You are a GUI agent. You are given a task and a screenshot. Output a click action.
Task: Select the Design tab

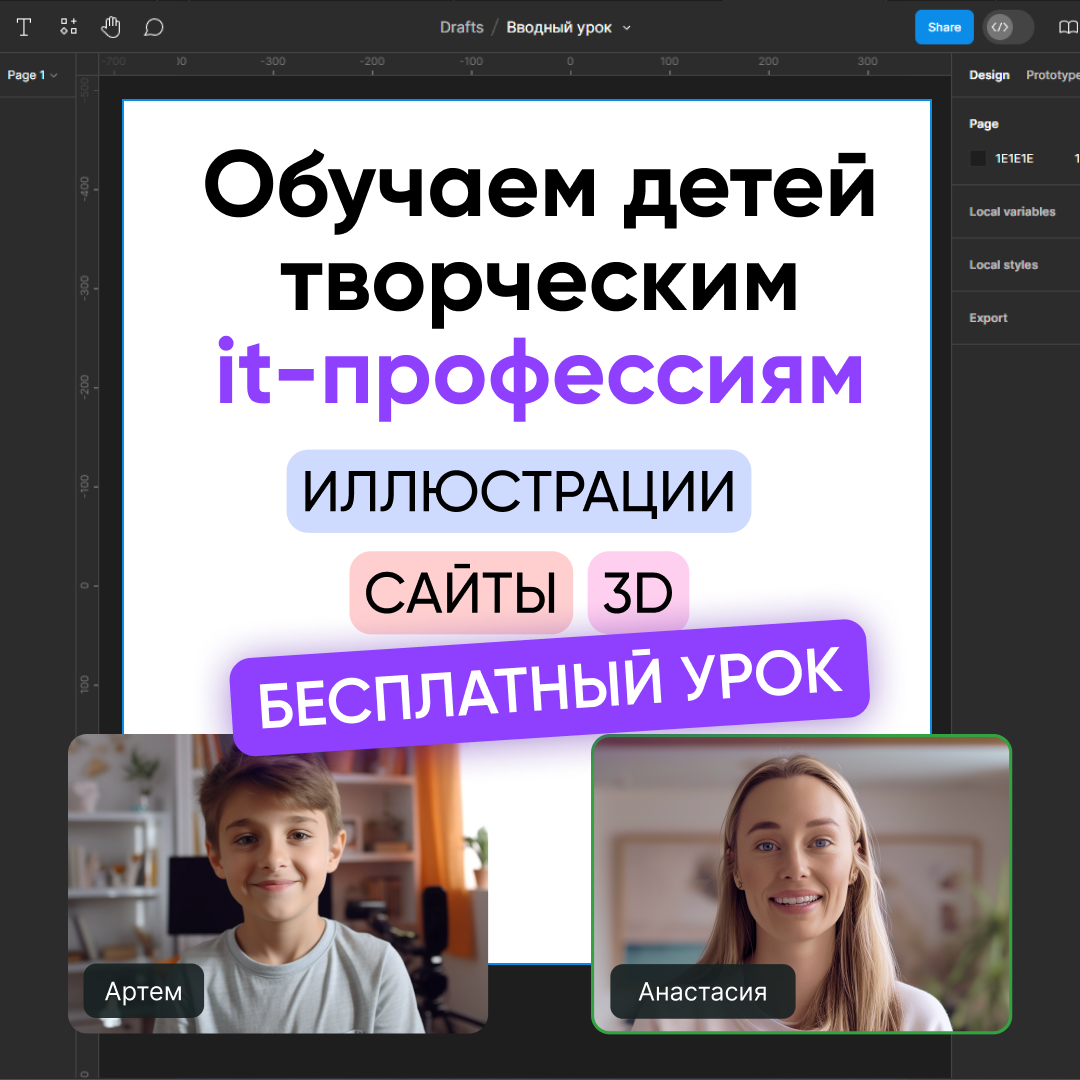(989, 74)
